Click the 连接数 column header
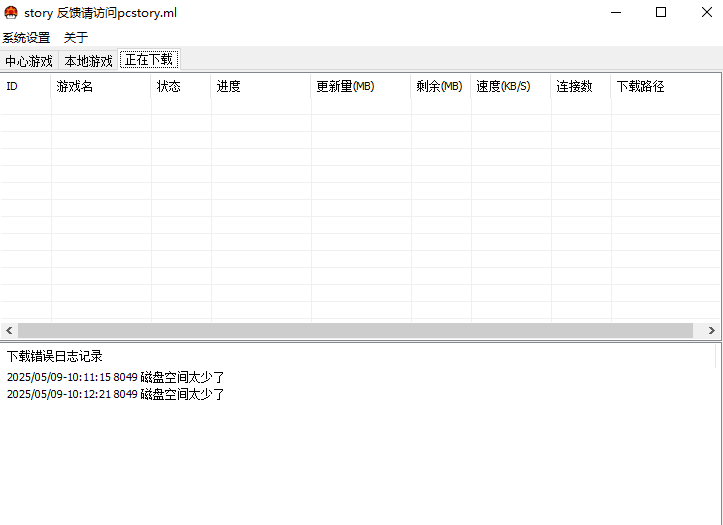This screenshot has height=525, width=723. pos(581,86)
